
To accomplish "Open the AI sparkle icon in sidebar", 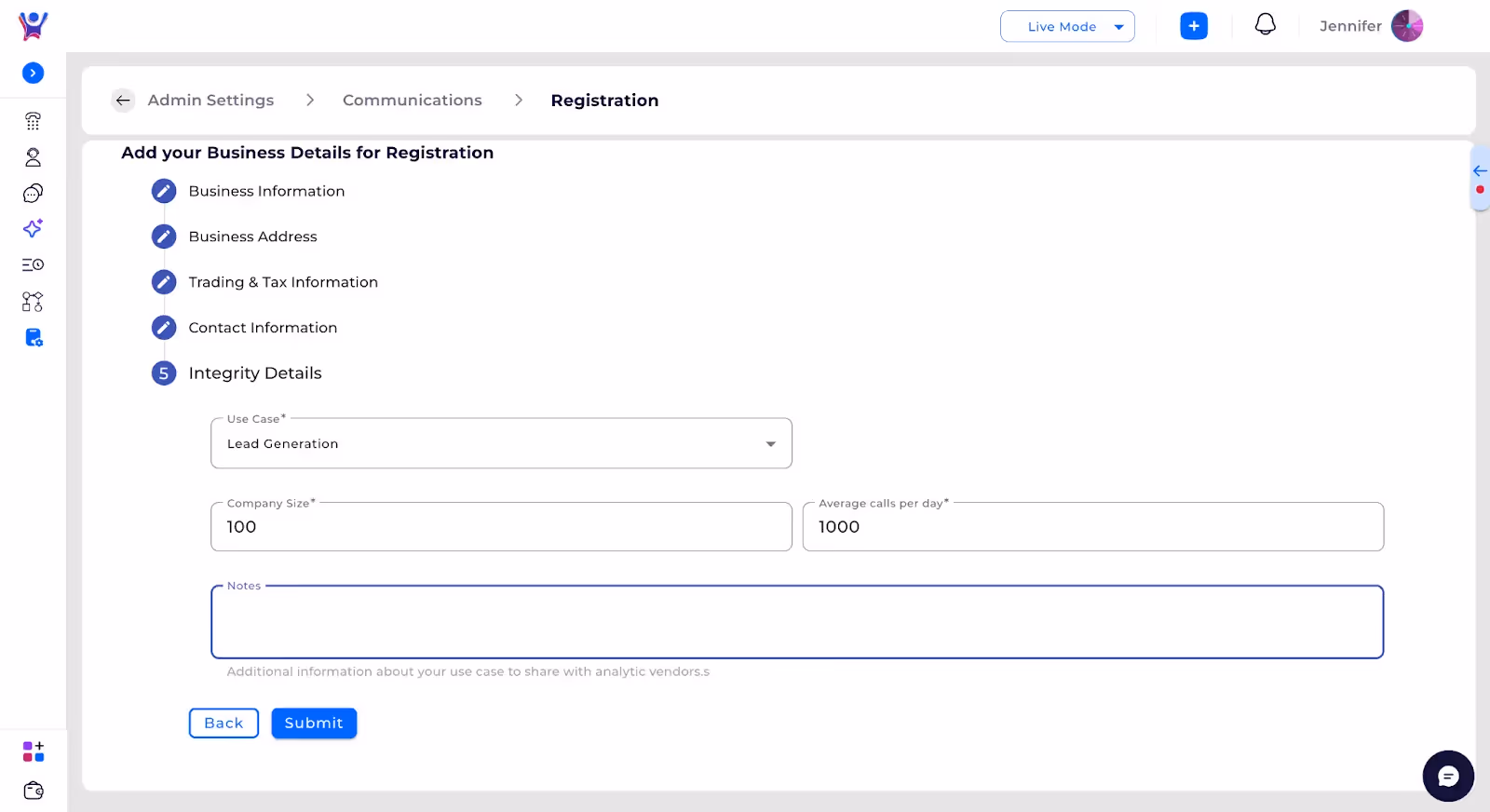I will tap(33, 229).
